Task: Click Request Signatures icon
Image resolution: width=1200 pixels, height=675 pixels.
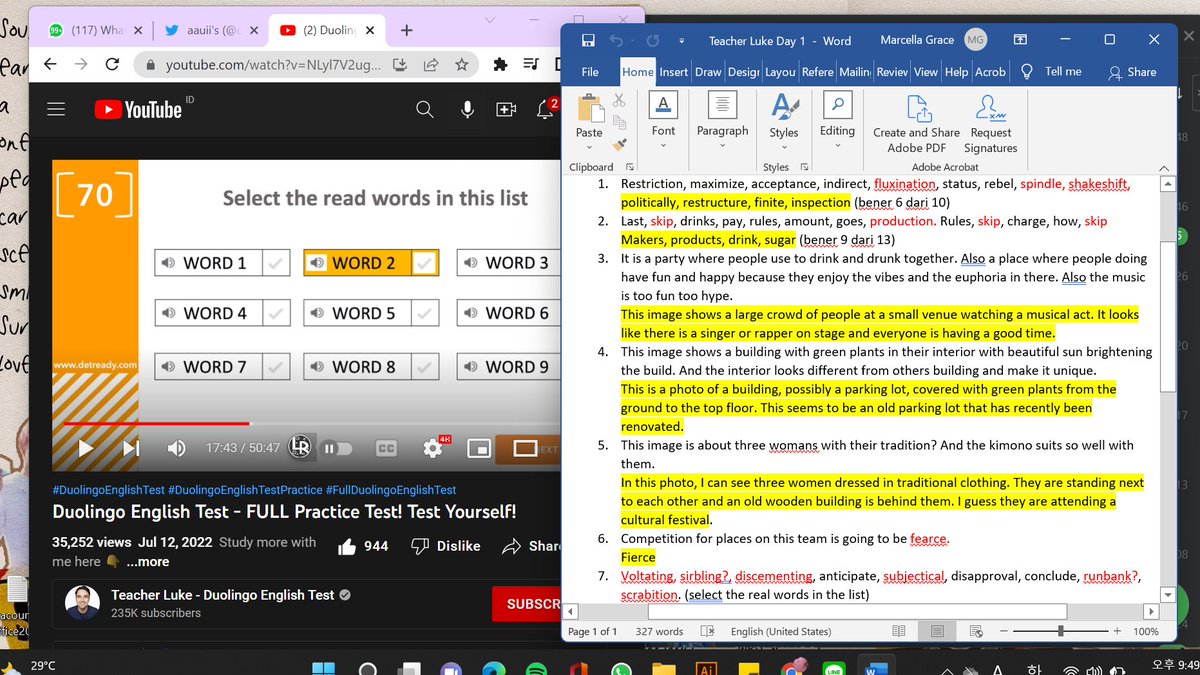Action: click(990, 125)
